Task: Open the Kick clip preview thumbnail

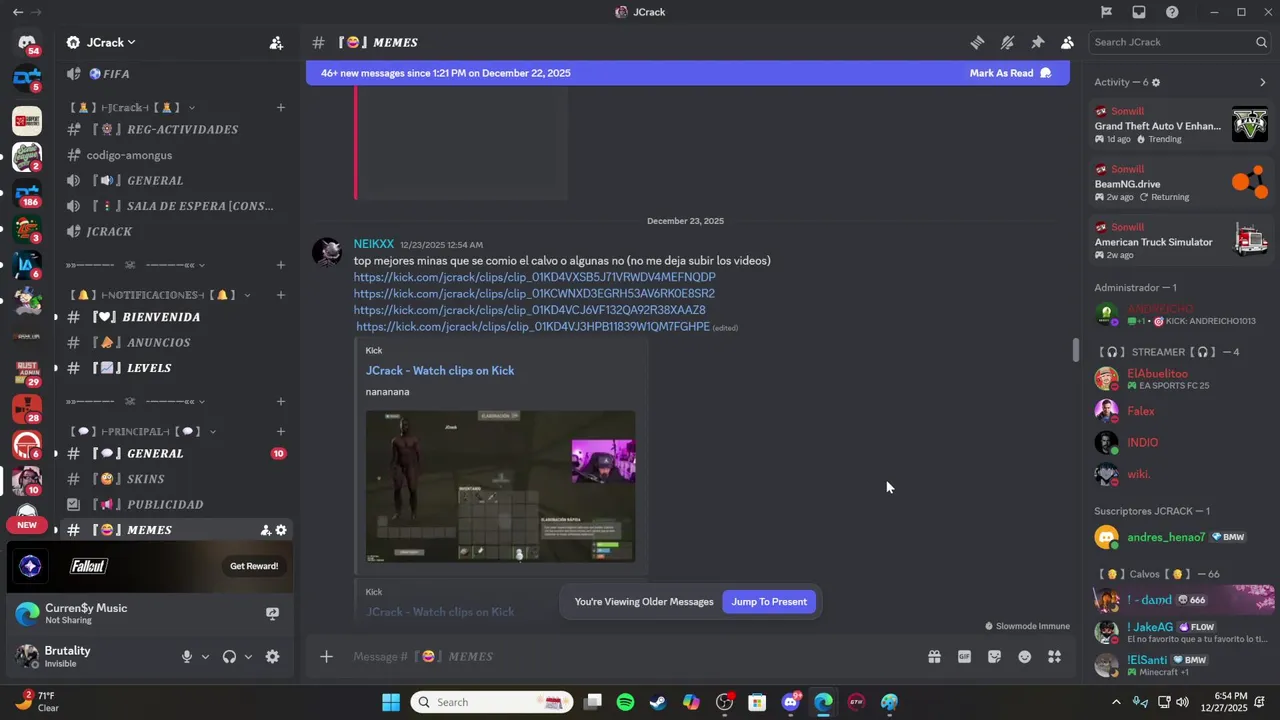Action: point(500,486)
